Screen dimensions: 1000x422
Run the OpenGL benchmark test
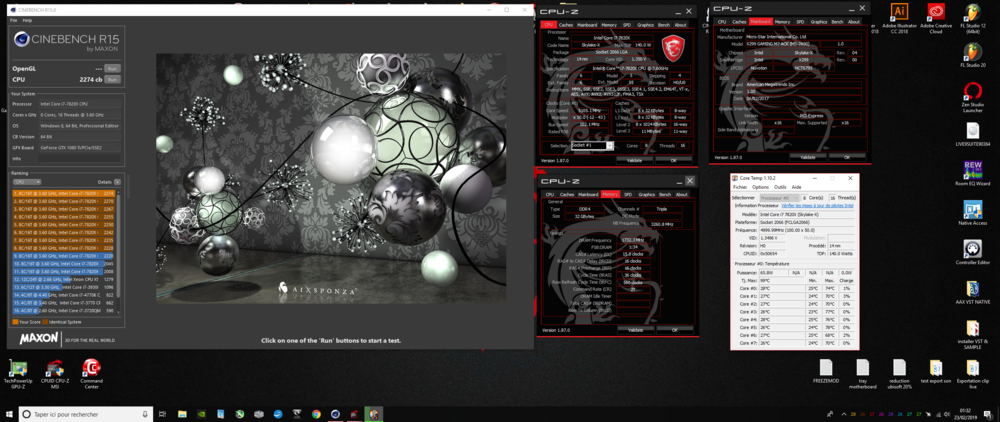pos(112,68)
